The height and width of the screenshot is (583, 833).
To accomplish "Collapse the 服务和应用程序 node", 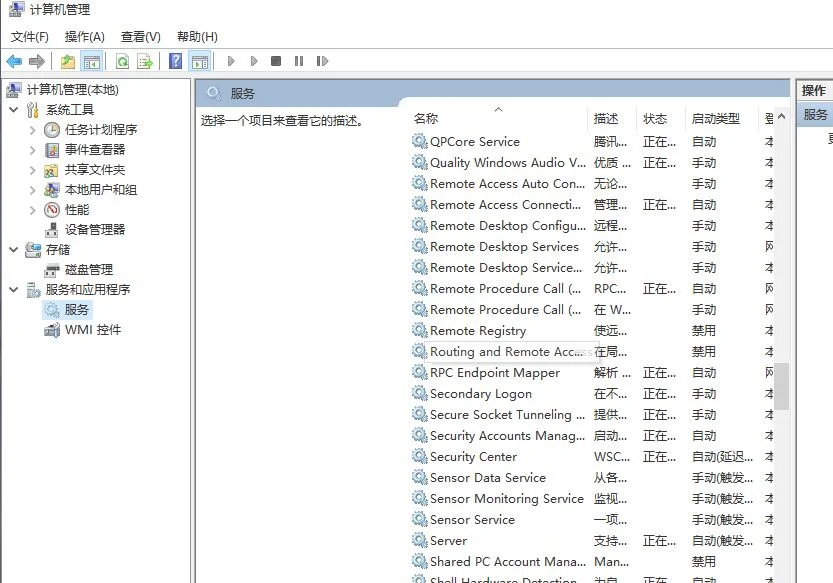I will tap(13, 290).
